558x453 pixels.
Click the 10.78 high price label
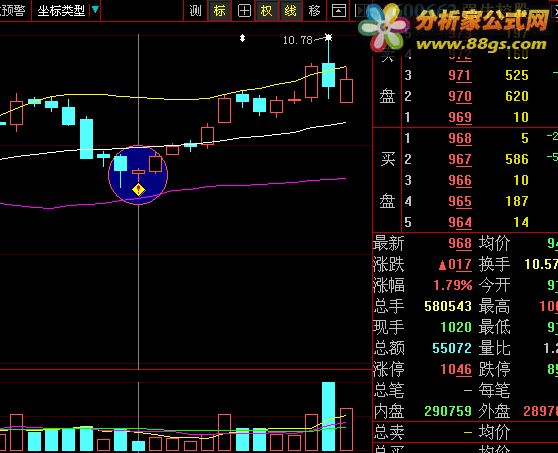298,40
